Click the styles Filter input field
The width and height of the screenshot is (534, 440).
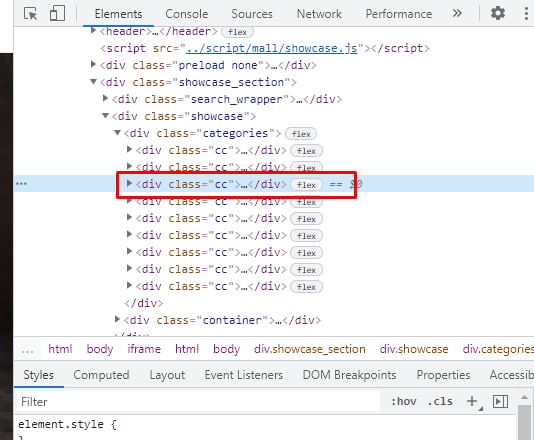(x=198, y=402)
